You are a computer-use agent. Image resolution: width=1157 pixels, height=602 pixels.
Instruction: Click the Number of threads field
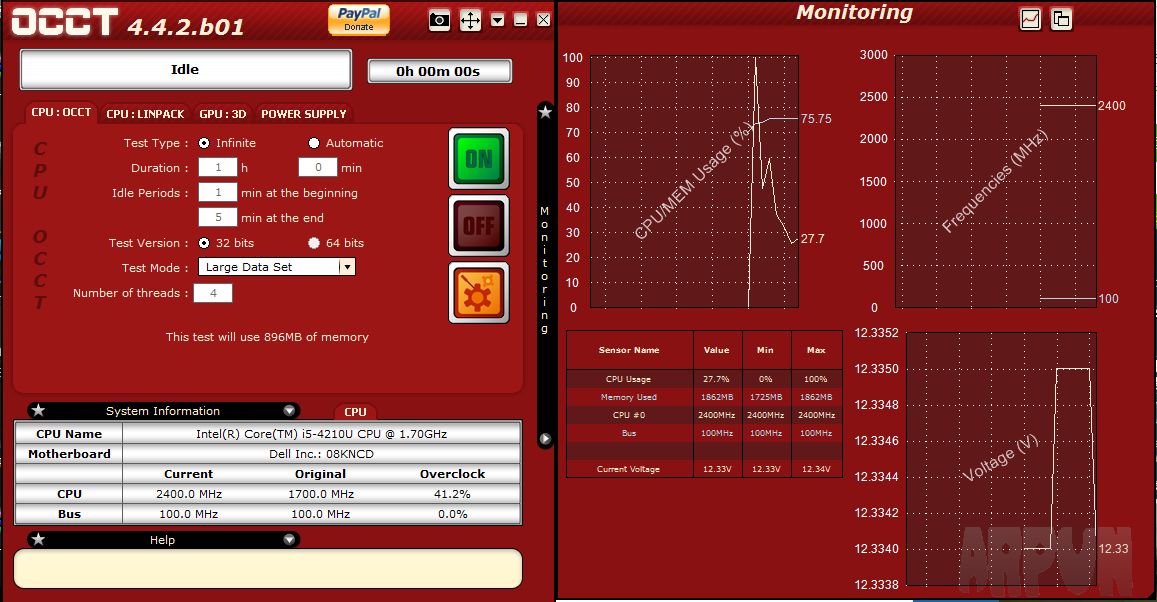pyautogui.click(x=213, y=293)
